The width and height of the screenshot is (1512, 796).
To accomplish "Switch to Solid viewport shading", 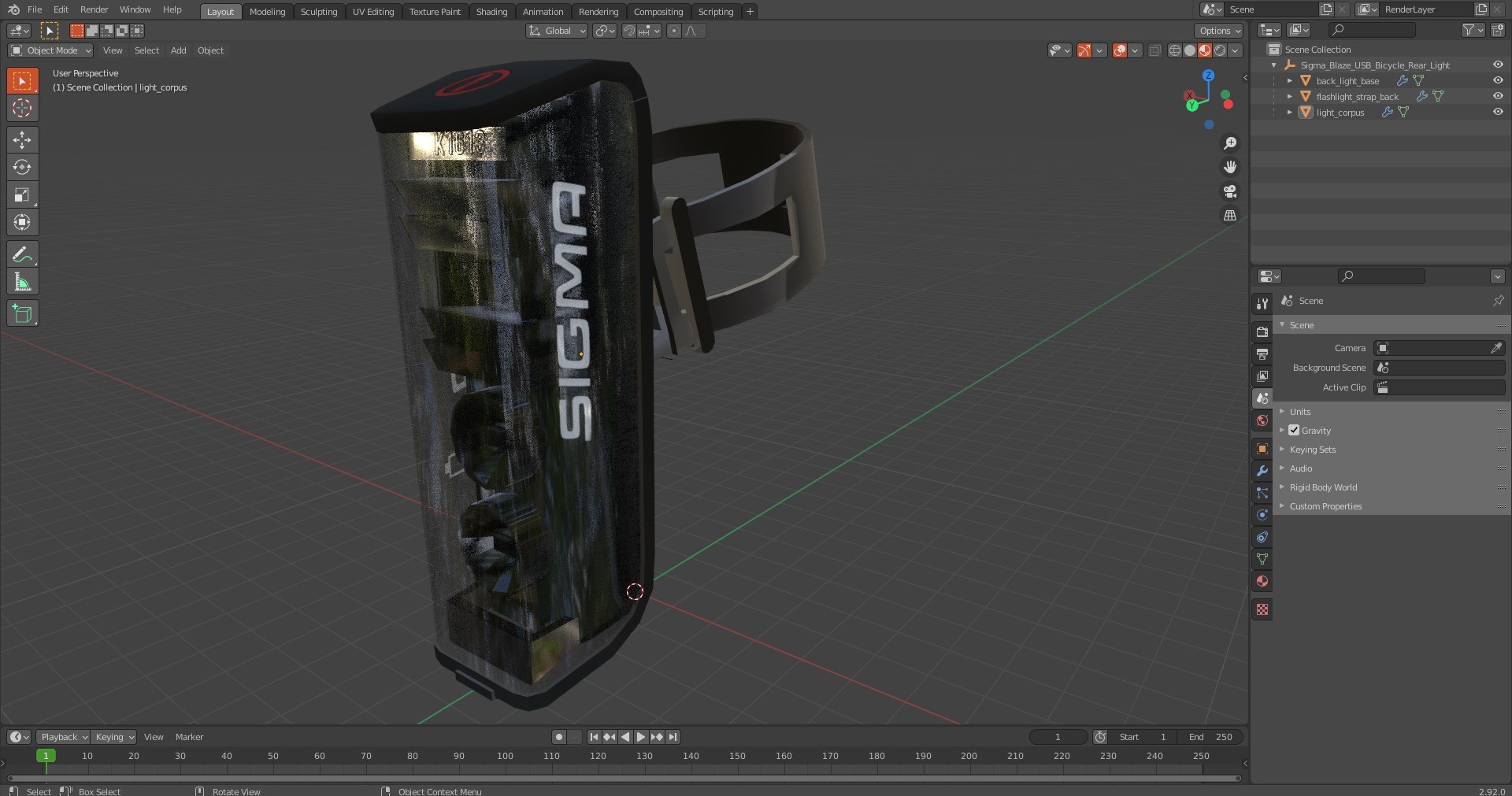I will pos(1190,50).
